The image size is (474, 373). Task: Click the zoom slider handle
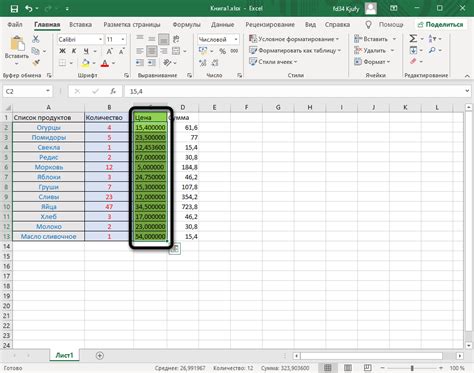[x=412, y=368]
